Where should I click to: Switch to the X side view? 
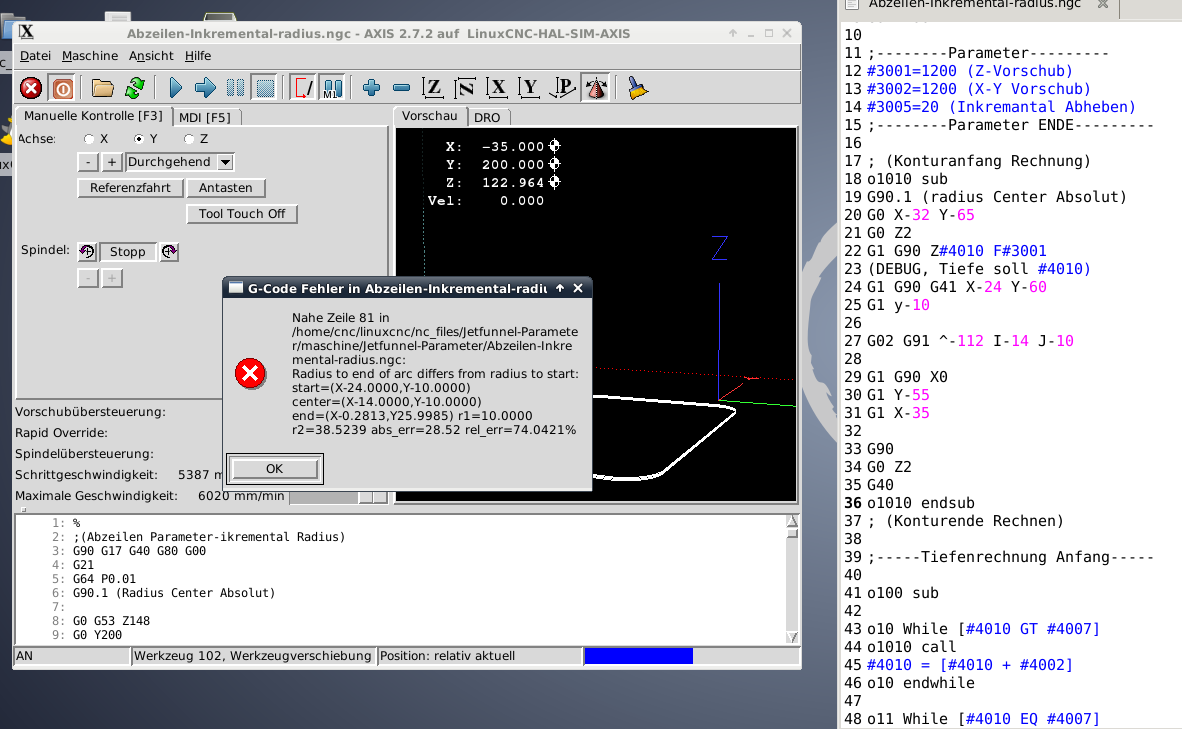(498, 88)
